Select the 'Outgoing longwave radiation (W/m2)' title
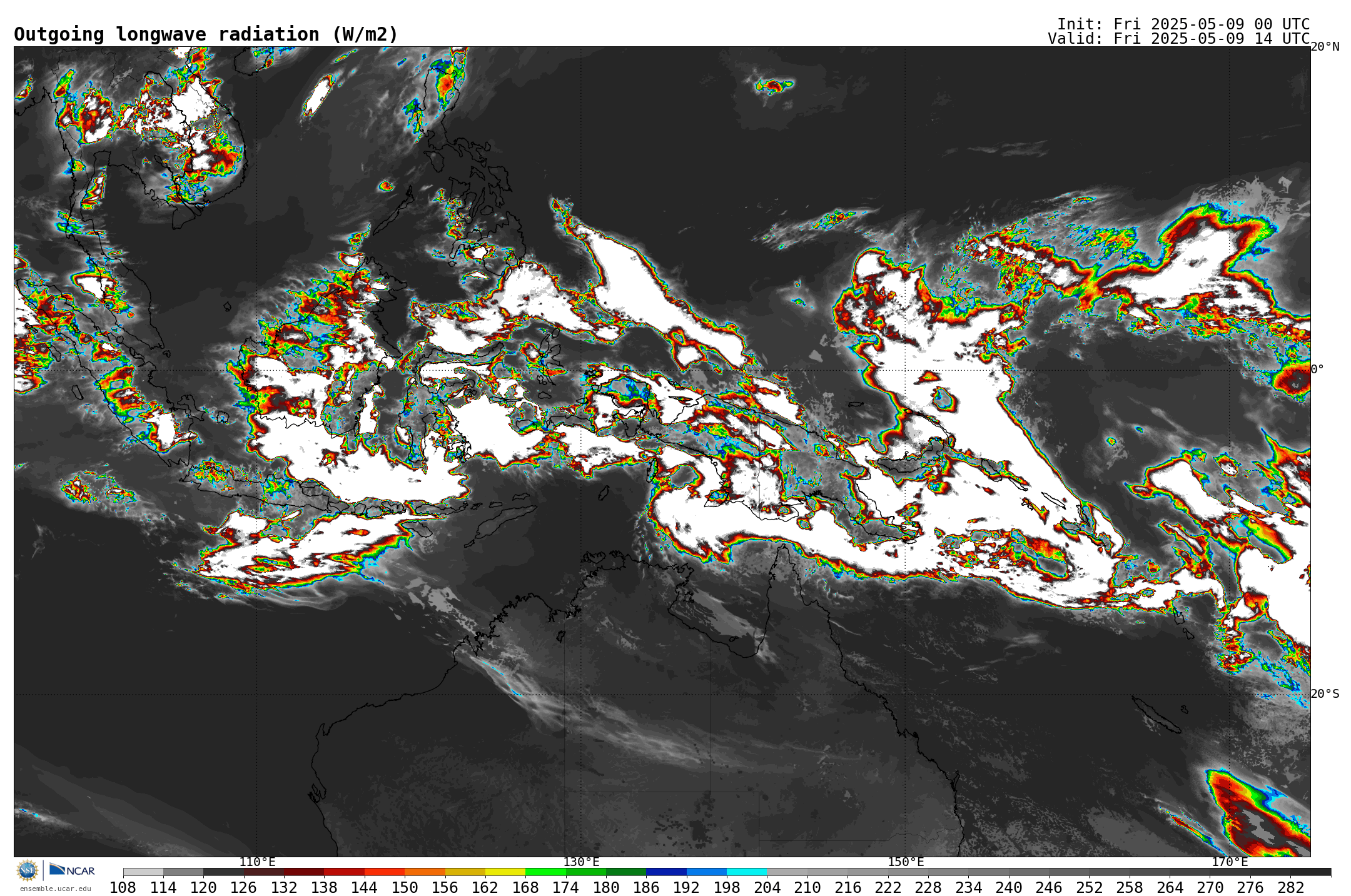 206,34
